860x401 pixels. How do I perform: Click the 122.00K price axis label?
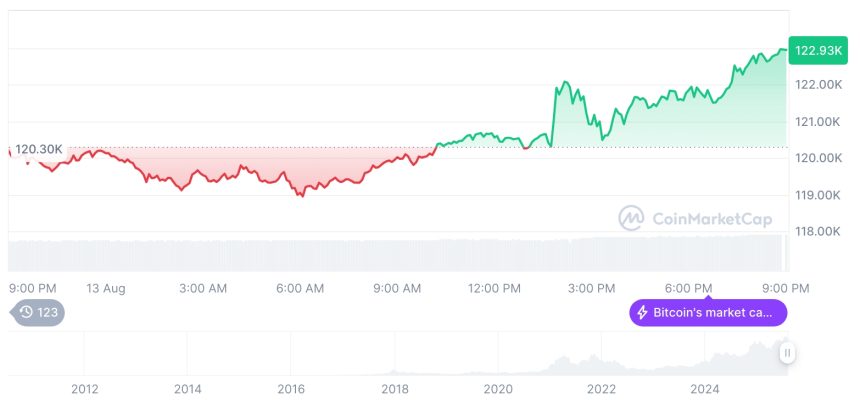point(818,85)
